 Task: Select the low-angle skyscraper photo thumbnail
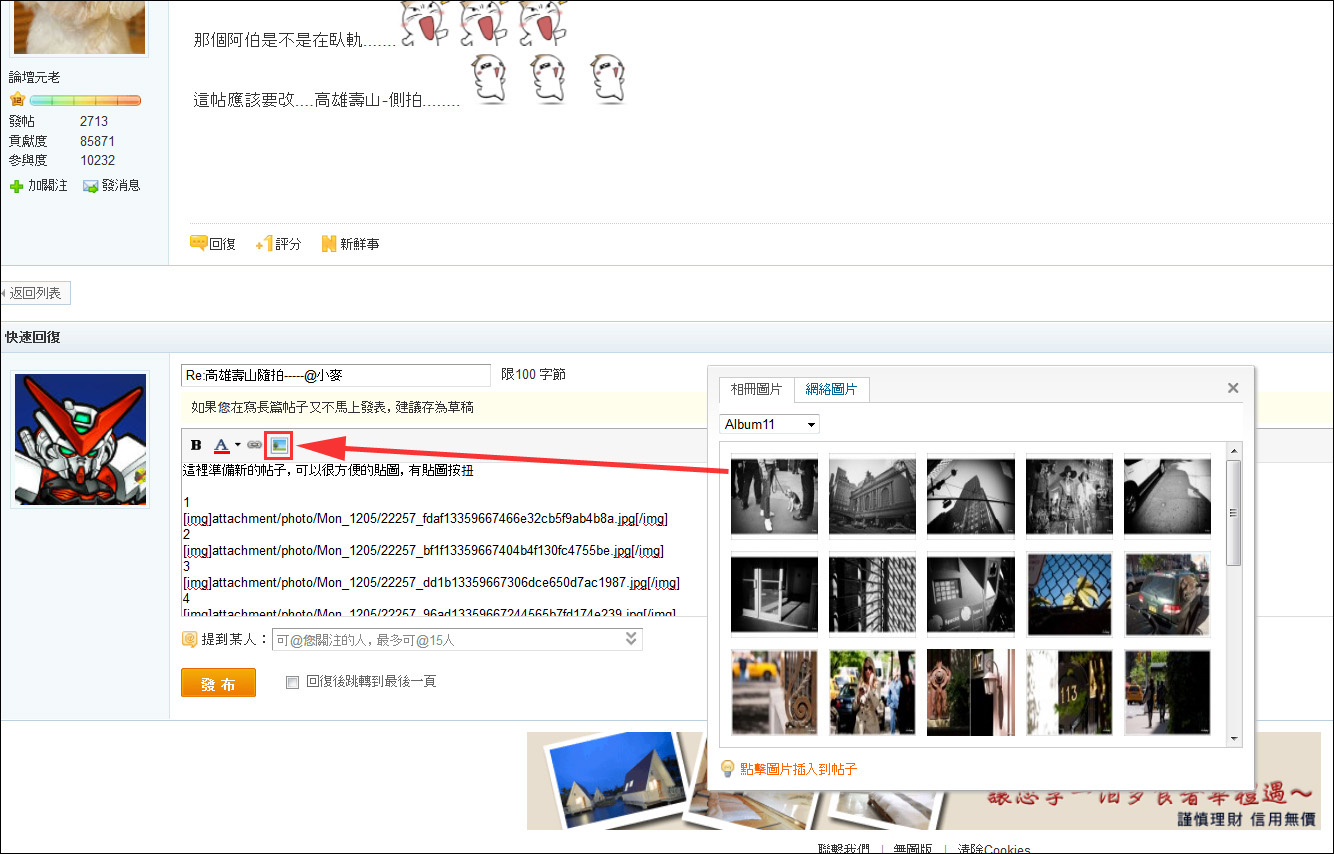970,496
